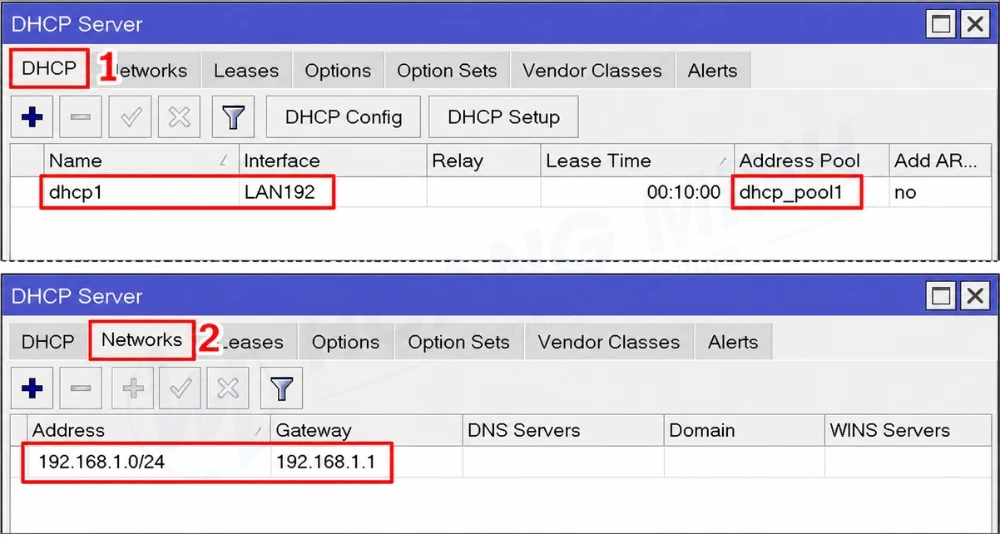
Task: Open the Options tab in bottom window
Action: [345, 342]
